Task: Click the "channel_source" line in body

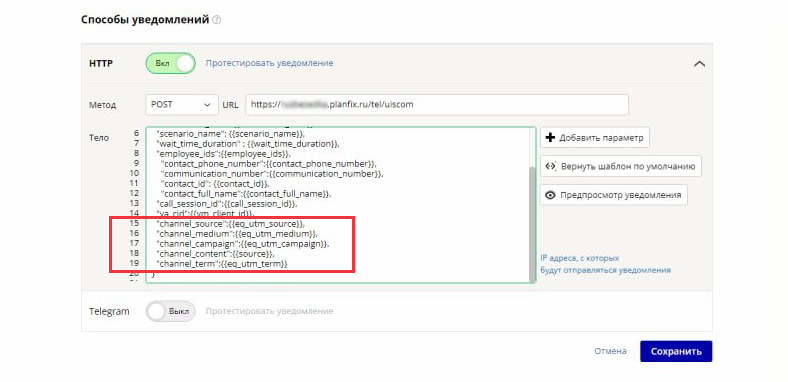Action: point(231,224)
